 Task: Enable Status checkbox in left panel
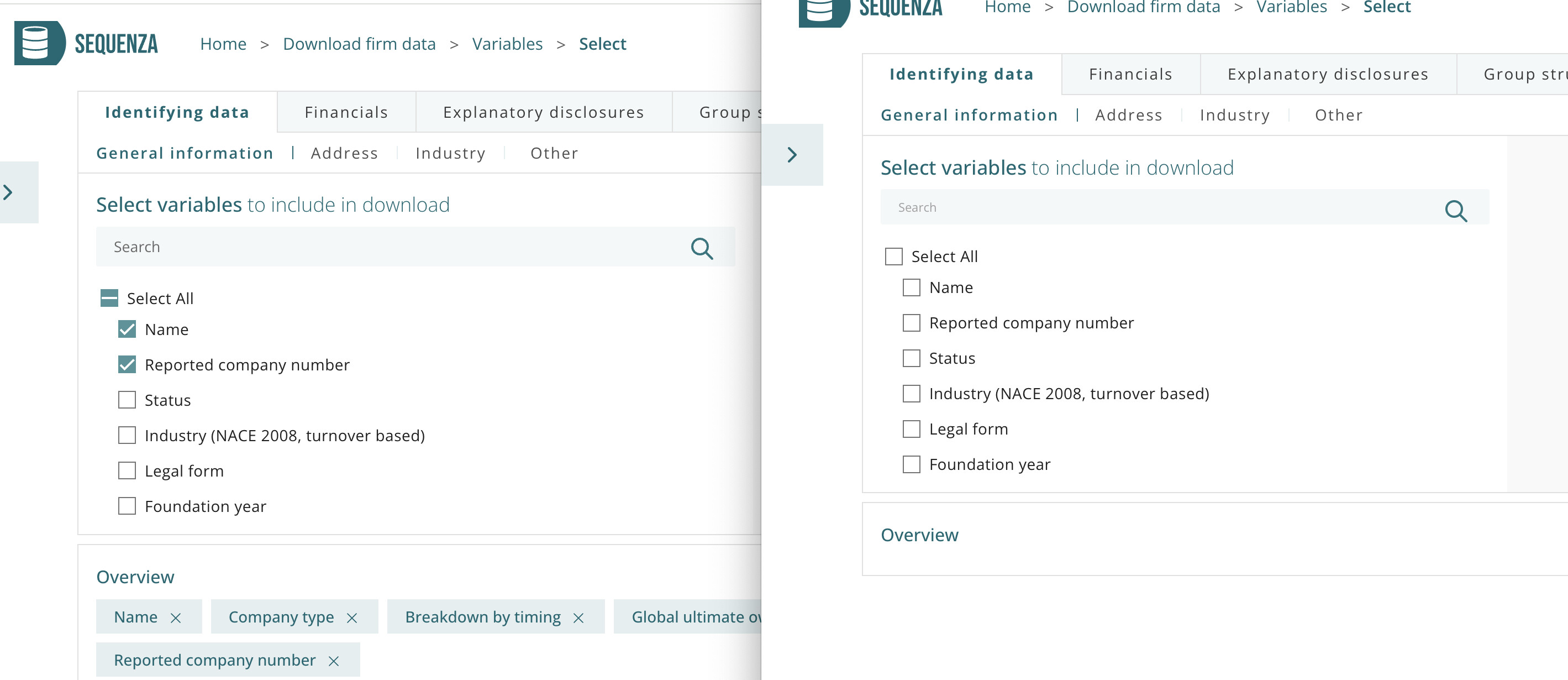point(127,400)
